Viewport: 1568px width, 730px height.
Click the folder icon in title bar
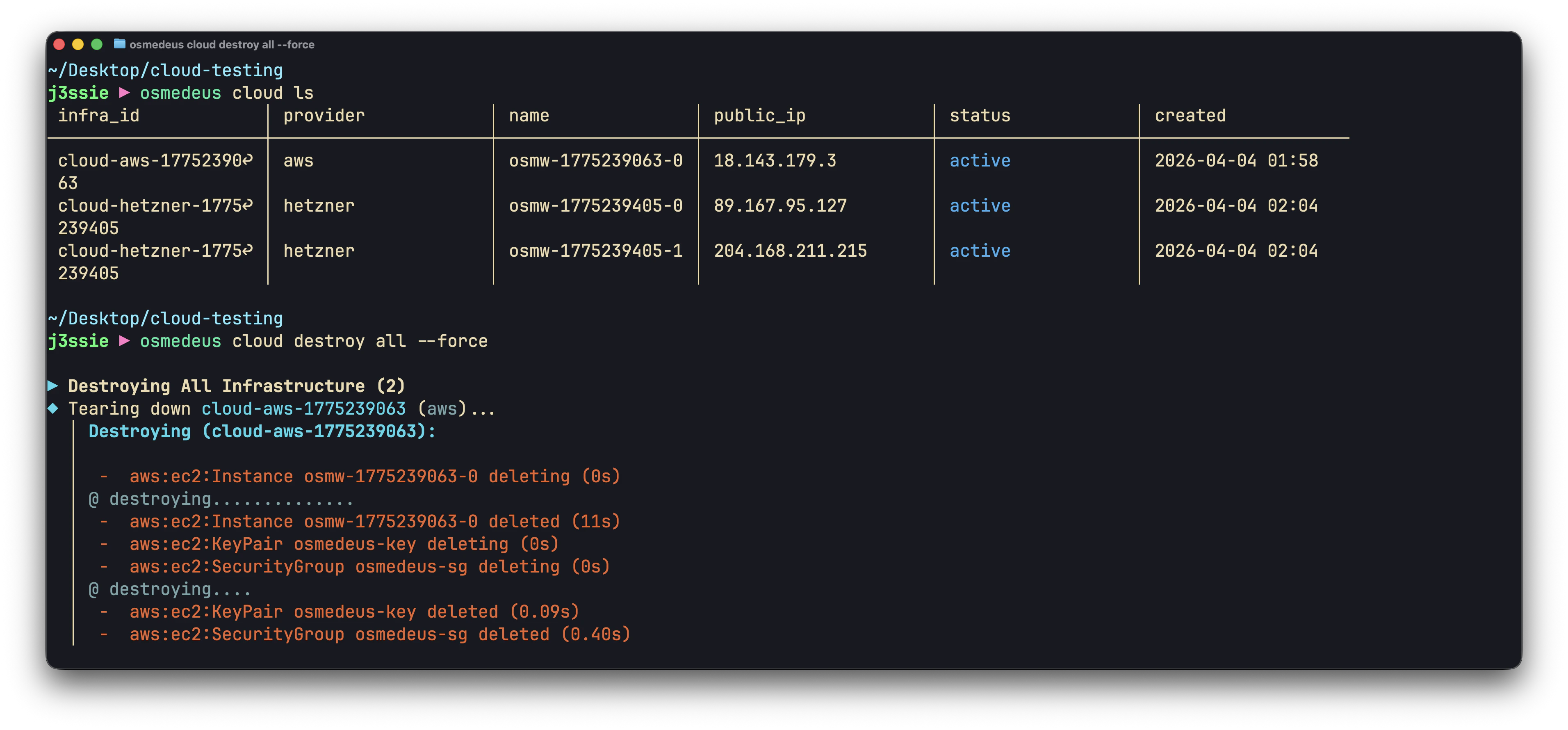pyautogui.click(x=119, y=44)
